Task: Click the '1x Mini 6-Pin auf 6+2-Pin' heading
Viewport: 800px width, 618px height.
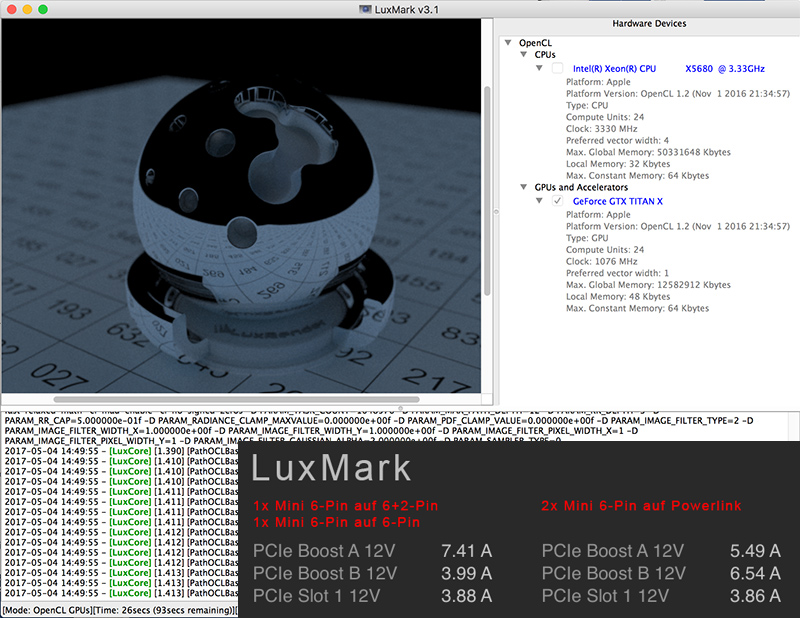Action: click(346, 506)
